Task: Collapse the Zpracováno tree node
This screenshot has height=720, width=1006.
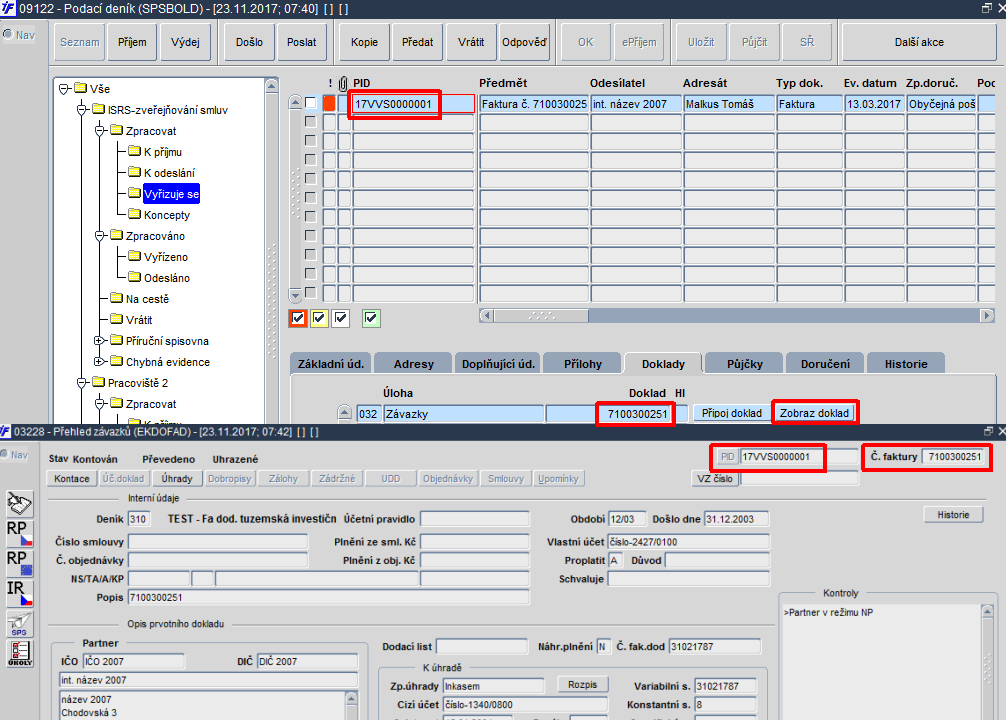Action: [99, 236]
